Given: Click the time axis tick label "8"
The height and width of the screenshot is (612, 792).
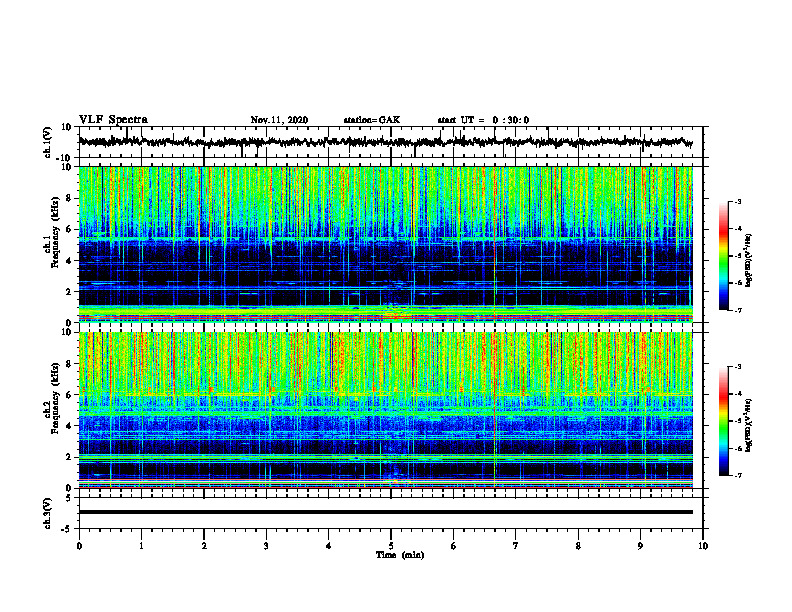Looking at the screenshot, I should 578,546.
